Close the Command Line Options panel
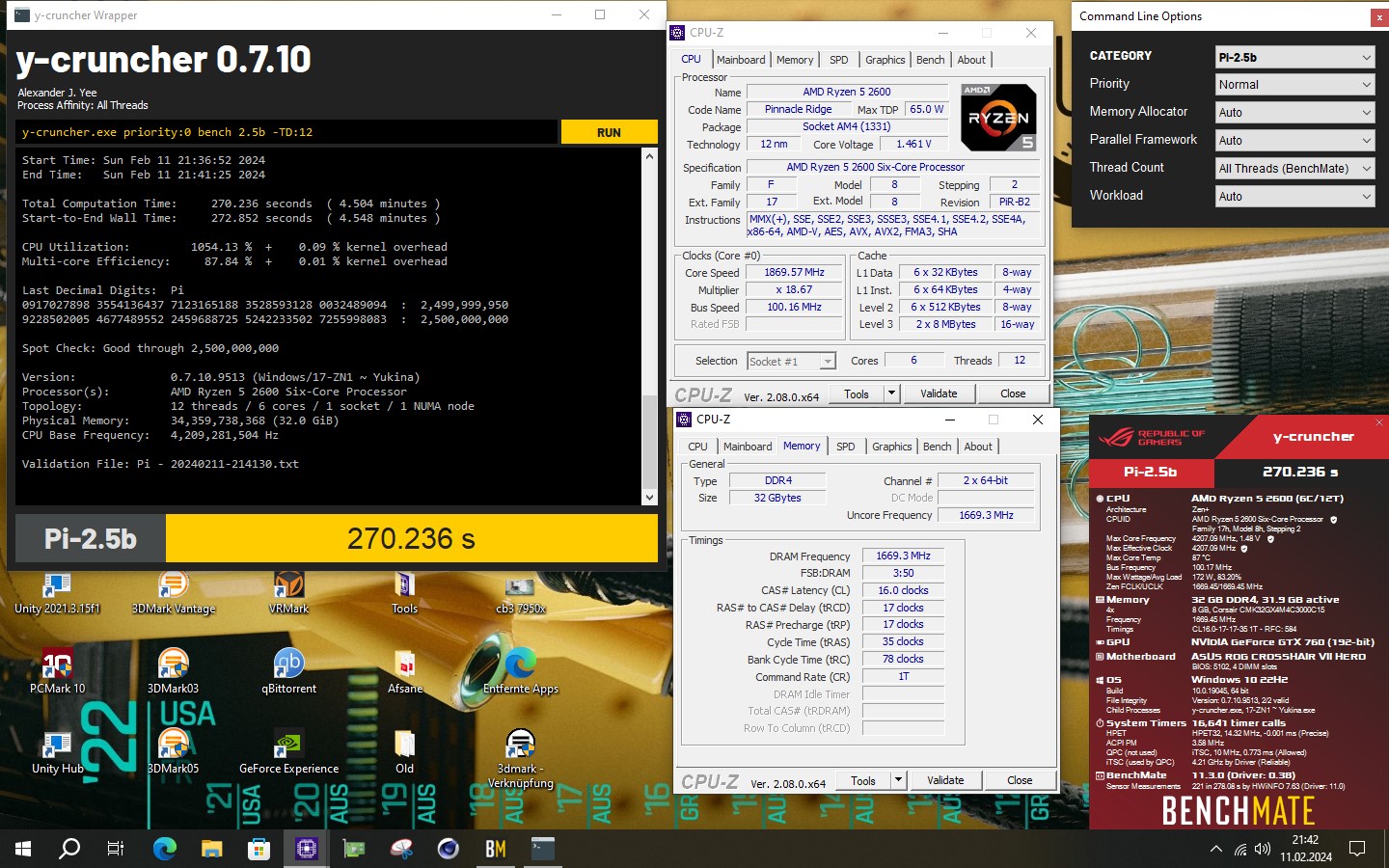Viewport: 1389px width, 868px height. (x=1378, y=17)
